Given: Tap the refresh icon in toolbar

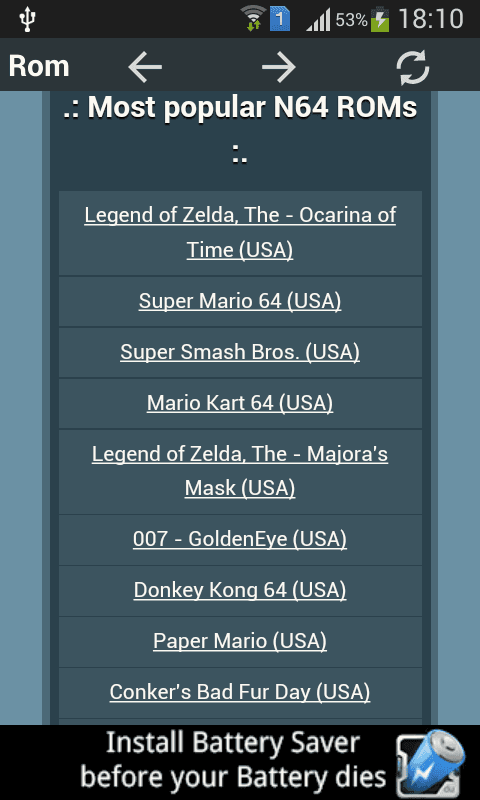Looking at the screenshot, I should pos(413,67).
